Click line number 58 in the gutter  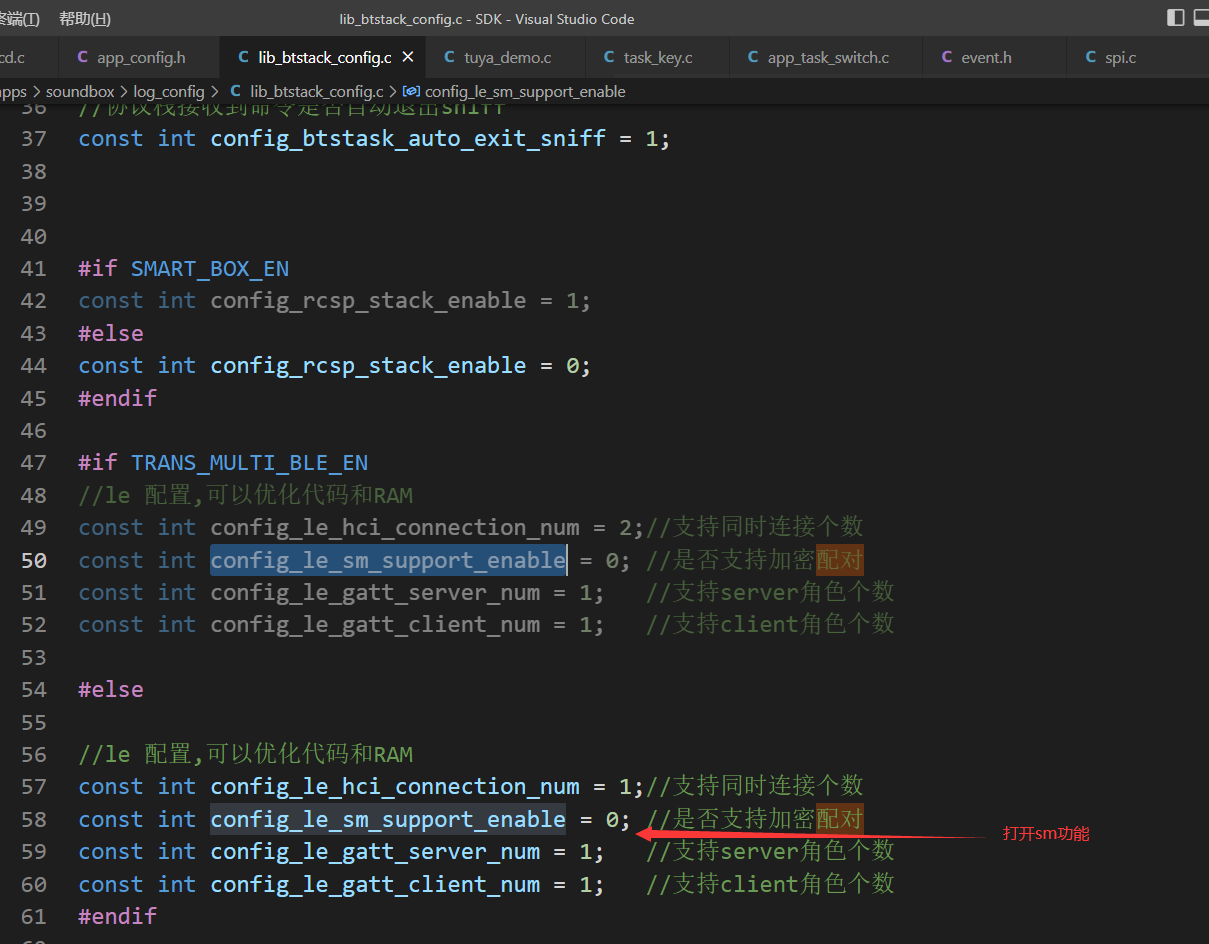pyautogui.click(x=34, y=819)
